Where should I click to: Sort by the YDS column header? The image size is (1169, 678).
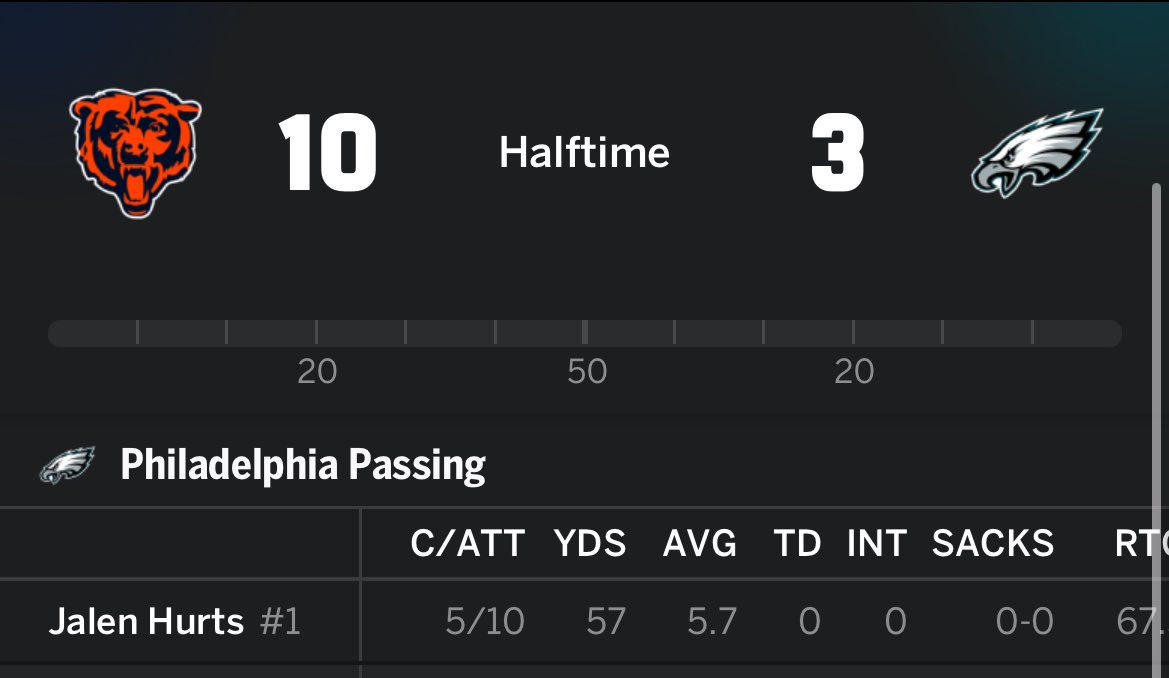point(590,544)
